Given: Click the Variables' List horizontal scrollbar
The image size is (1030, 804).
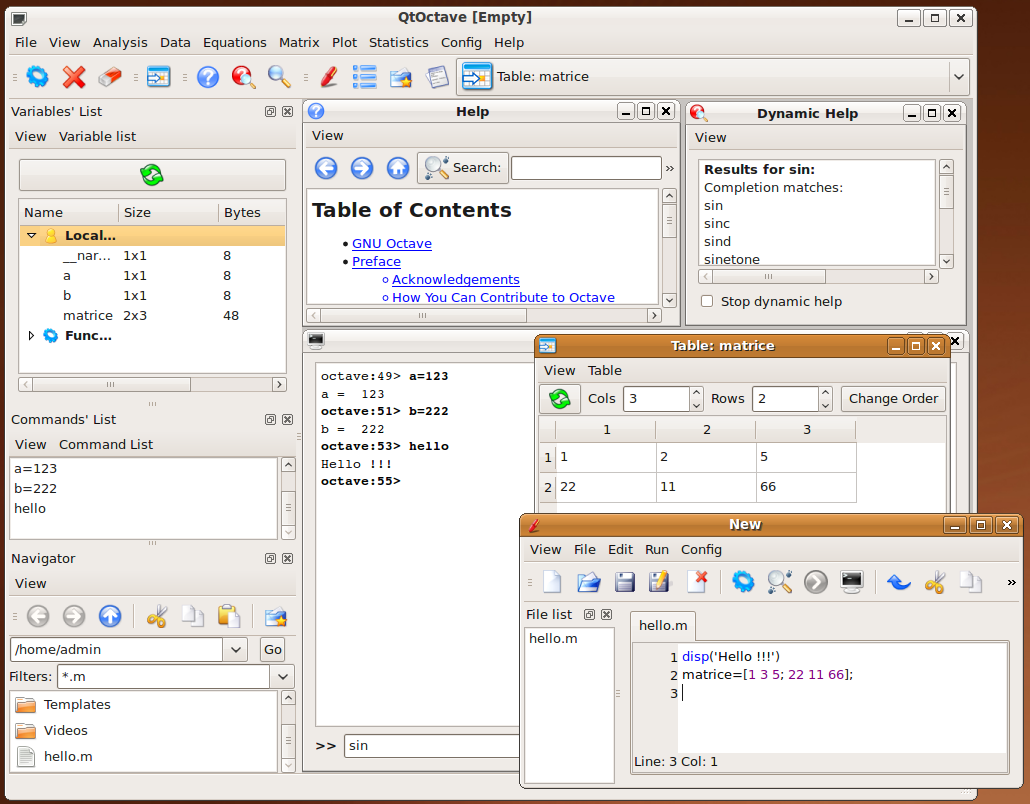Looking at the screenshot, I should (x=152, y=384).
